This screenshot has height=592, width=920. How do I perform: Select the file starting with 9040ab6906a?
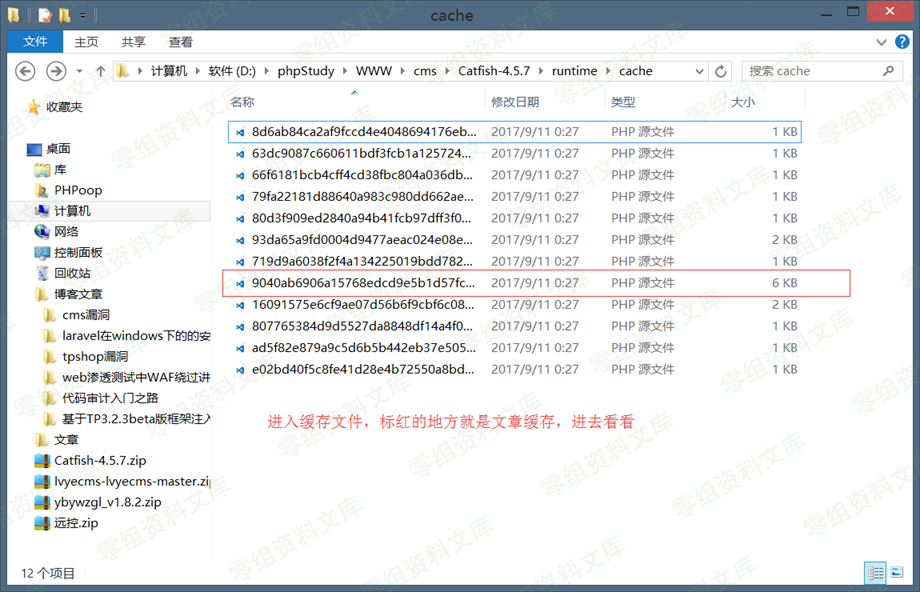[363, 283]
